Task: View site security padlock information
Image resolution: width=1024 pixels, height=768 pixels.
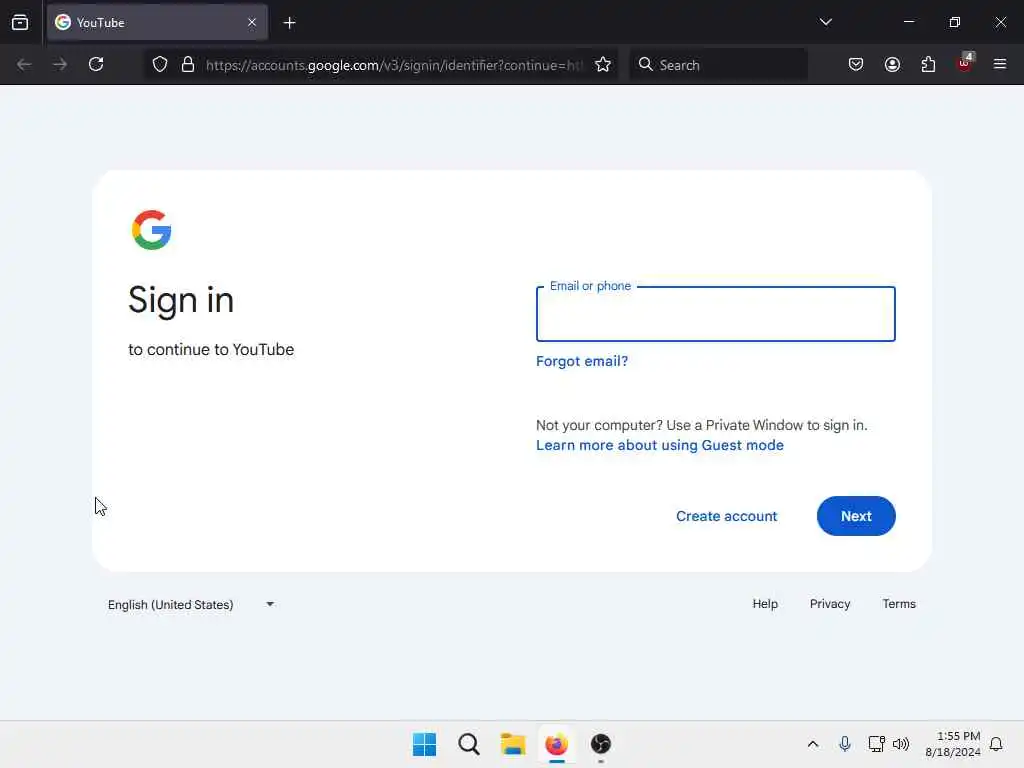Action: [x=188, y=65]
